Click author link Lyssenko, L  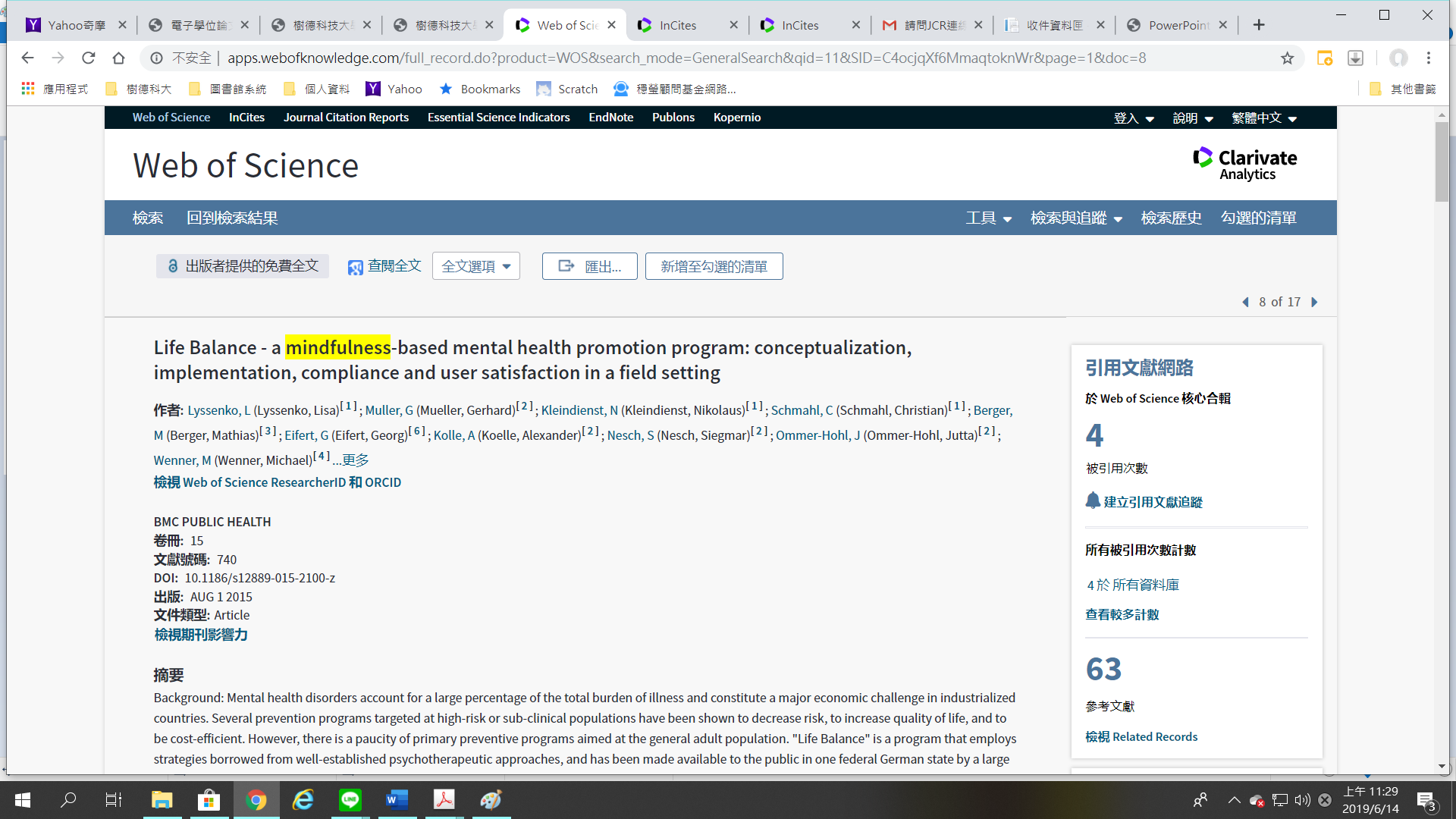point(218,410)
